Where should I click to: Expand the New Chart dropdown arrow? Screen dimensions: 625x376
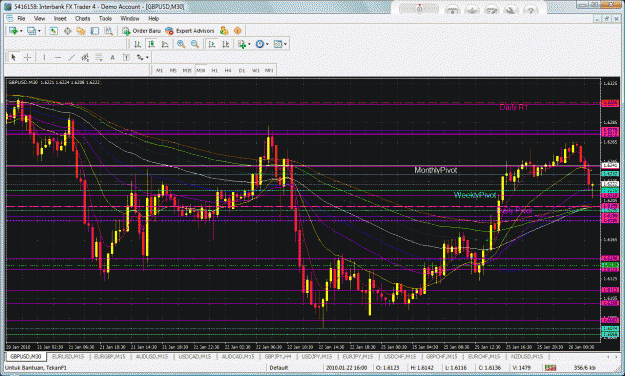(21, 31)
